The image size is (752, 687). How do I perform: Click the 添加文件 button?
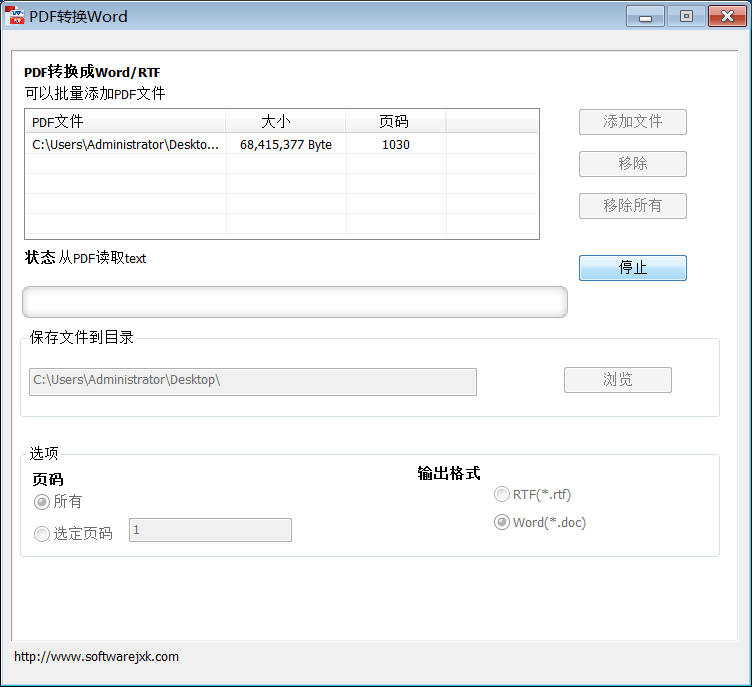click(x=633, y=122)
